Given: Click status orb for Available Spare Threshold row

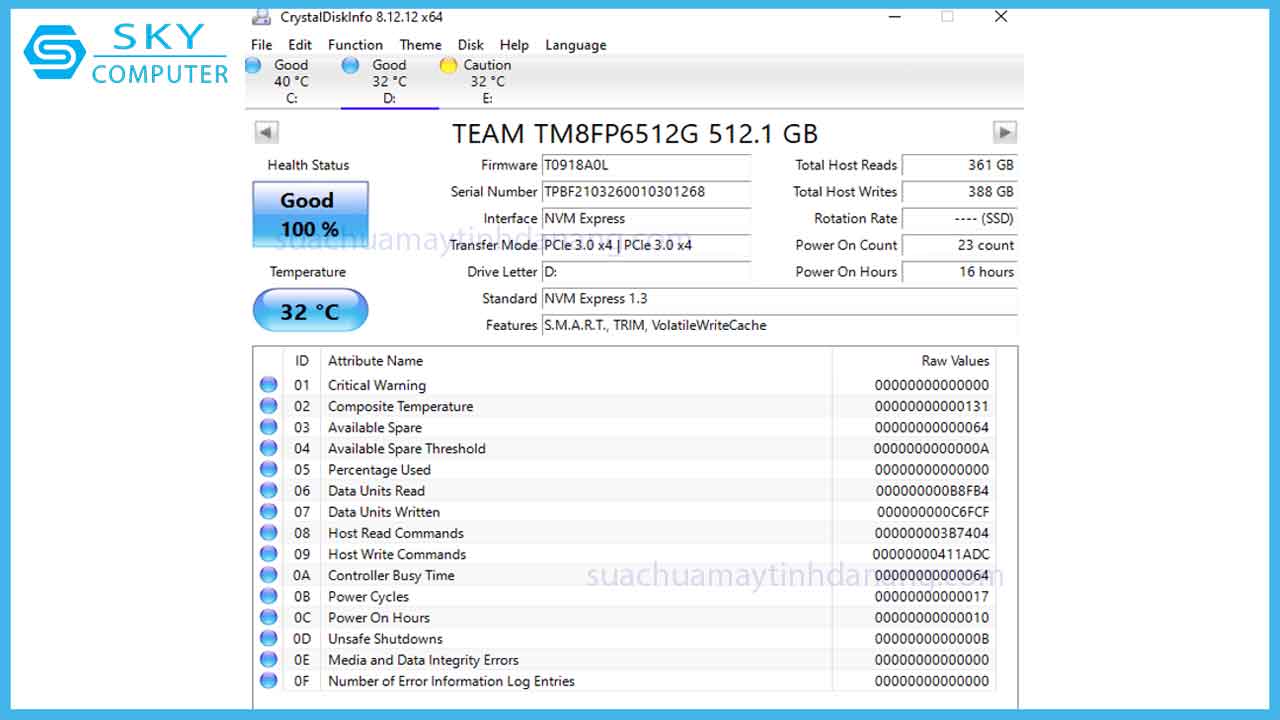Looking at the screenshot, I should coord(269,448).
